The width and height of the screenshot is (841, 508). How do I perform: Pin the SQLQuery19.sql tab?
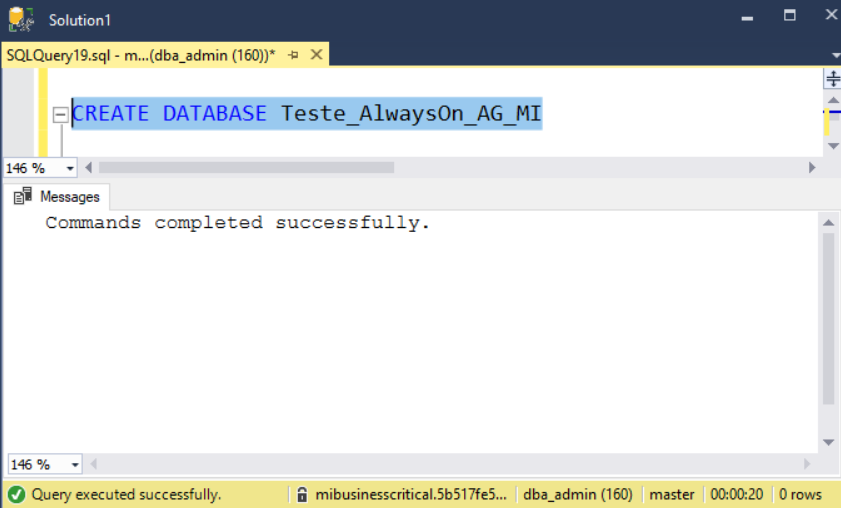[x=293, y=55]
